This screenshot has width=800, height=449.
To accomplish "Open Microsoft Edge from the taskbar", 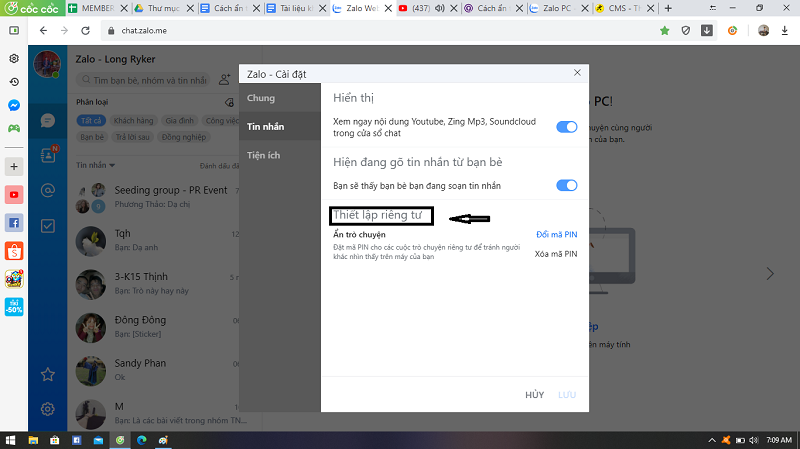I will tap(141, 440).
